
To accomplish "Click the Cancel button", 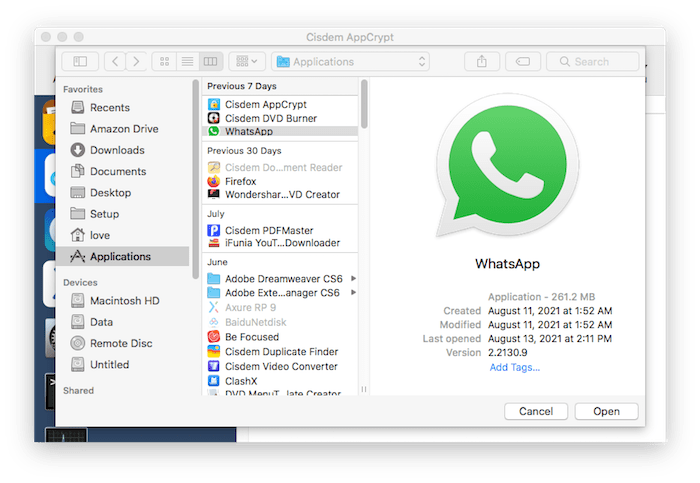I will click(x=536, y=411).
